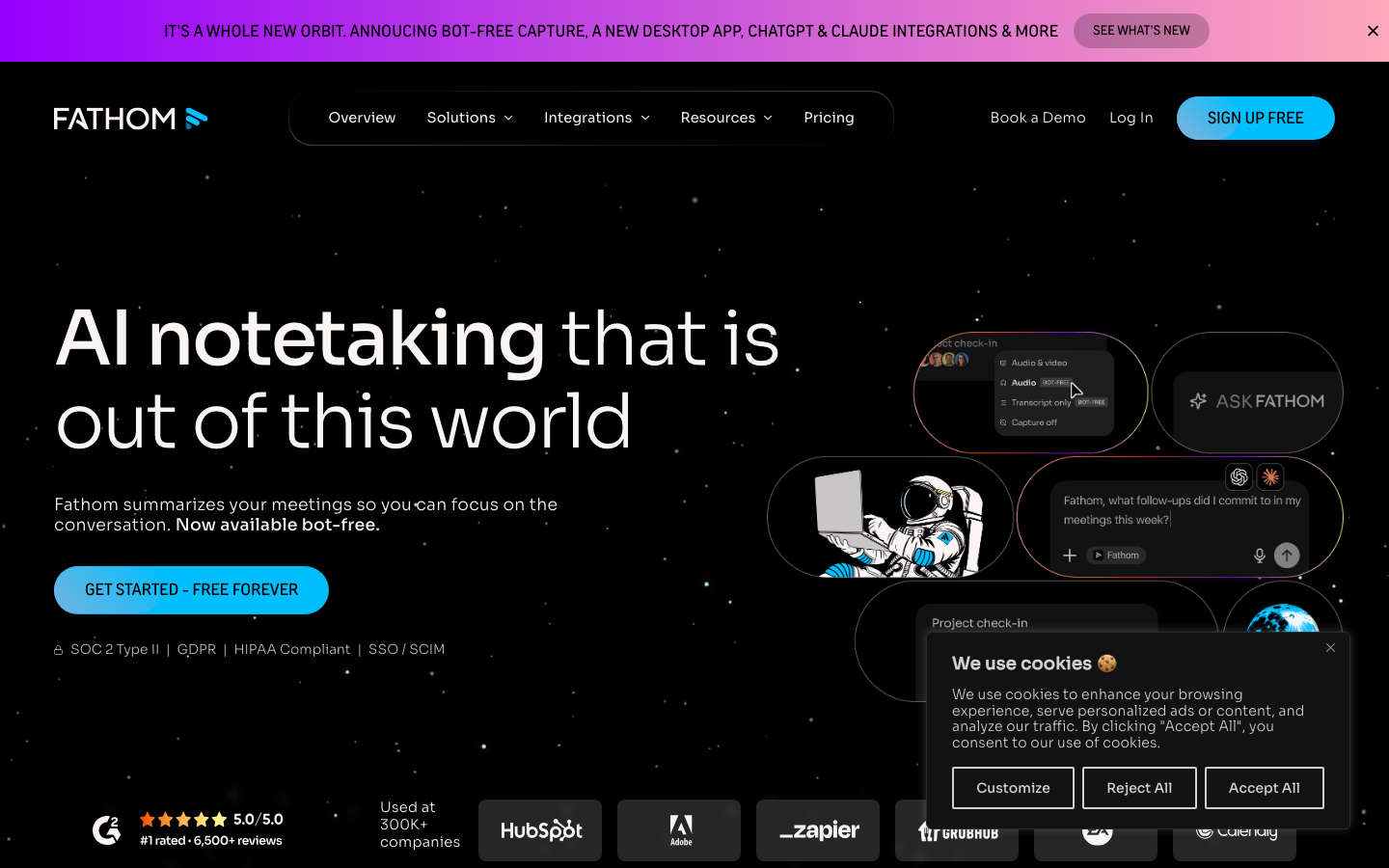Click the 'Now available bot-free.' text
Viewport: 1389px width, 868px height.
(x=278, y=526)
